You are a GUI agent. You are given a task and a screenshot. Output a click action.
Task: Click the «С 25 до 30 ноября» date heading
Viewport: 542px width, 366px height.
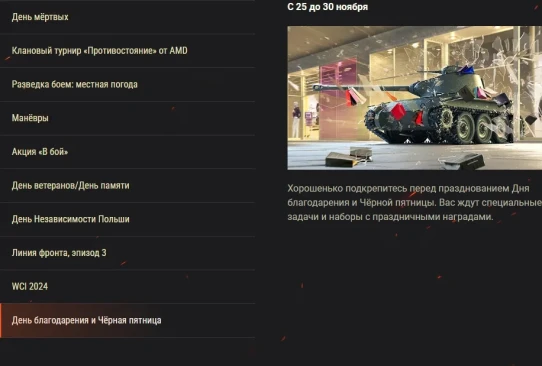pos(327,7)
